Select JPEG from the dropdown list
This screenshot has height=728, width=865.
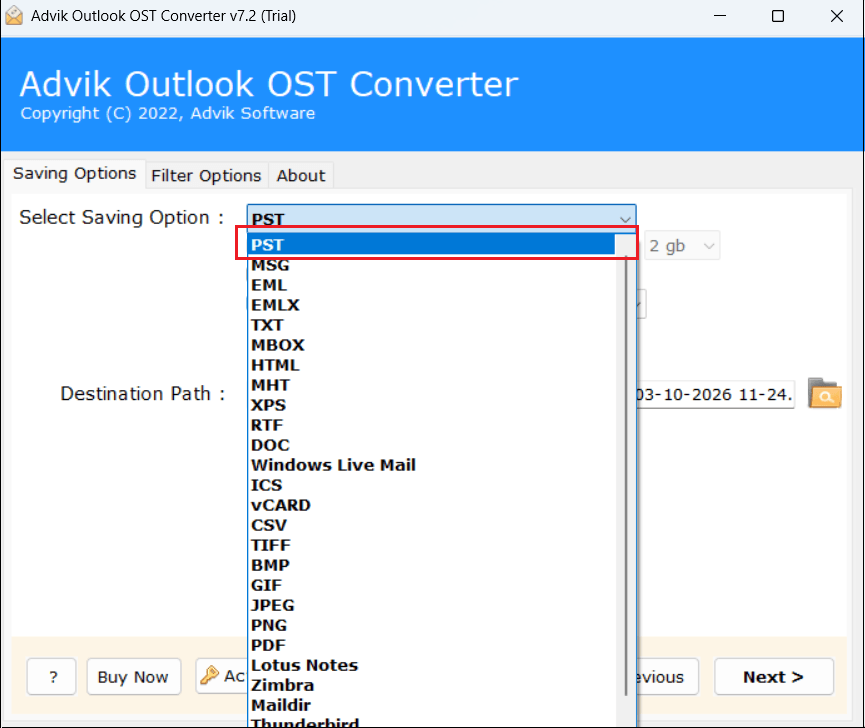point(432,605)
